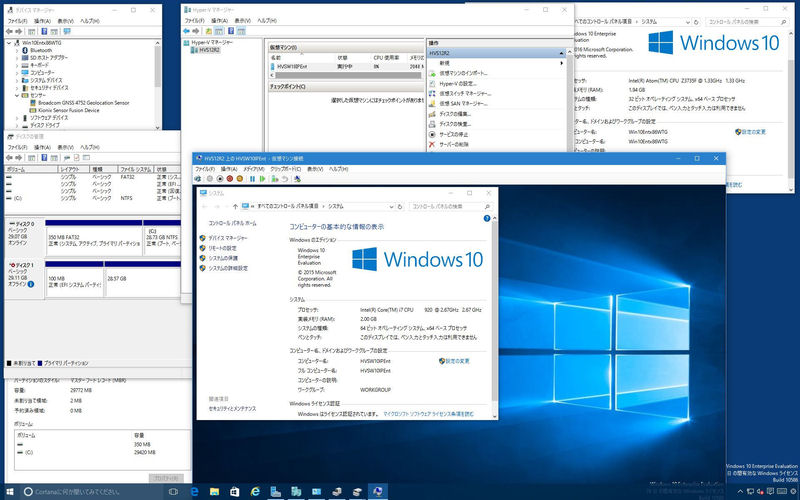Open the メディア(M) menu in VM connection
The height and width of the screenshot is (500, 800).
pyautogui.click(x=254, y=169)
